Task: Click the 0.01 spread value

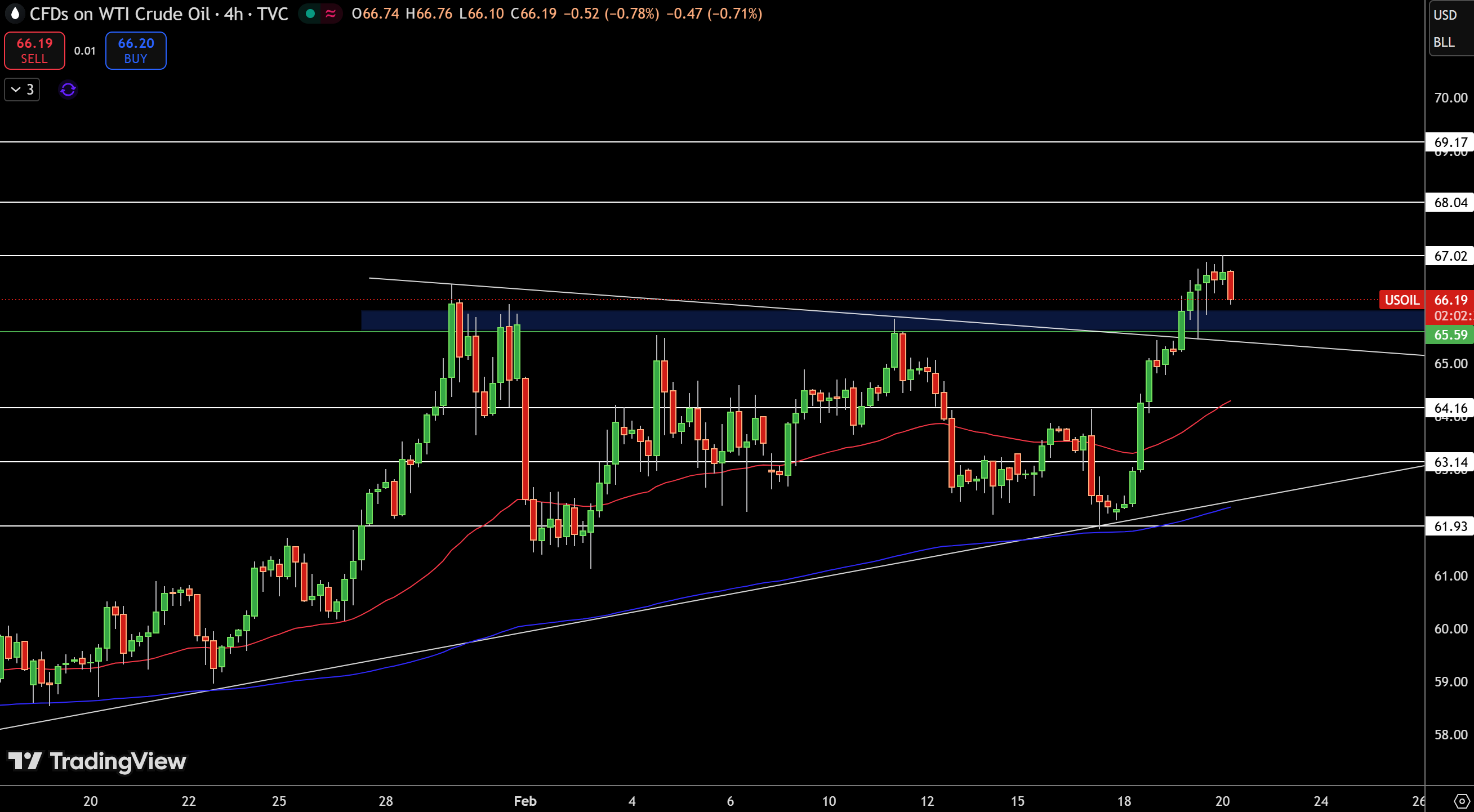Action: pos(84,50)
